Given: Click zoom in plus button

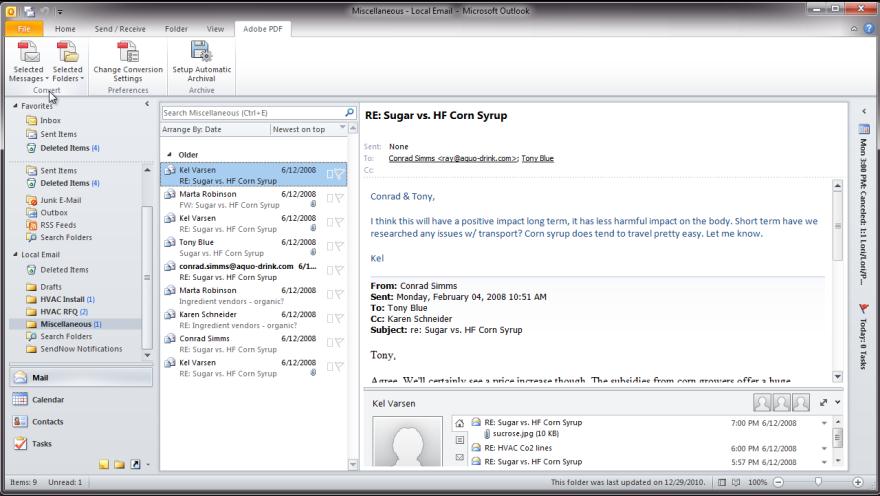Looking at the screenshot, I should [858, 482].
